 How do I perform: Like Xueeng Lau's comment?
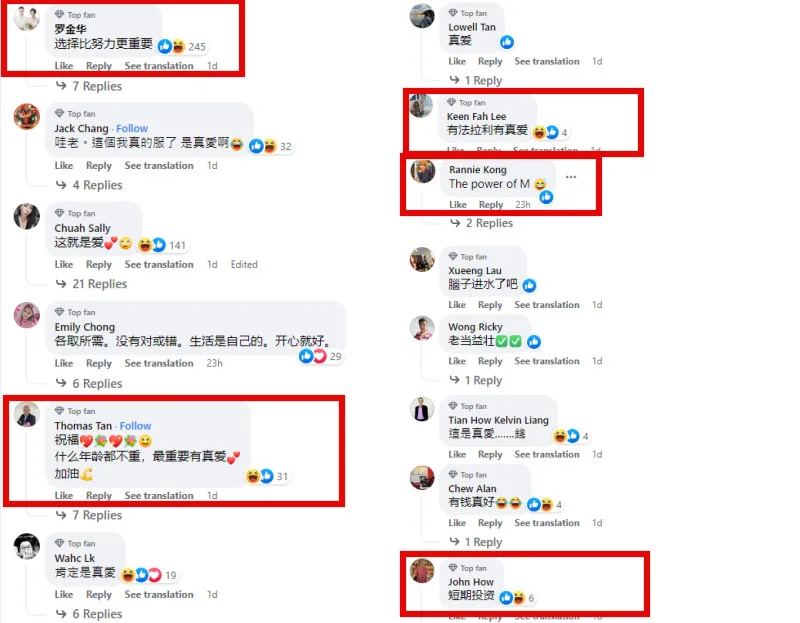pyautogui.click(x=457, y=305)
